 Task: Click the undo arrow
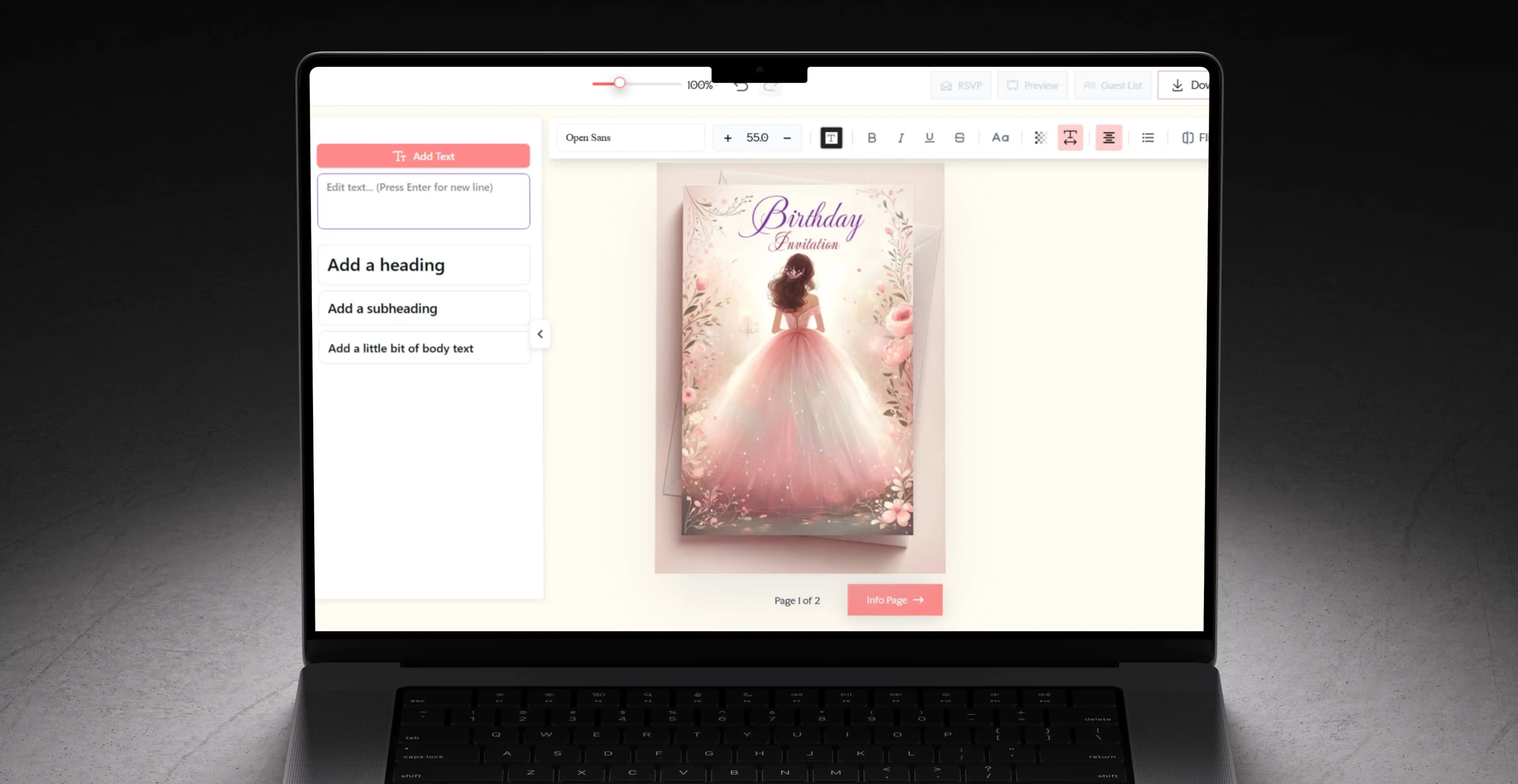(x=741, y=87)
